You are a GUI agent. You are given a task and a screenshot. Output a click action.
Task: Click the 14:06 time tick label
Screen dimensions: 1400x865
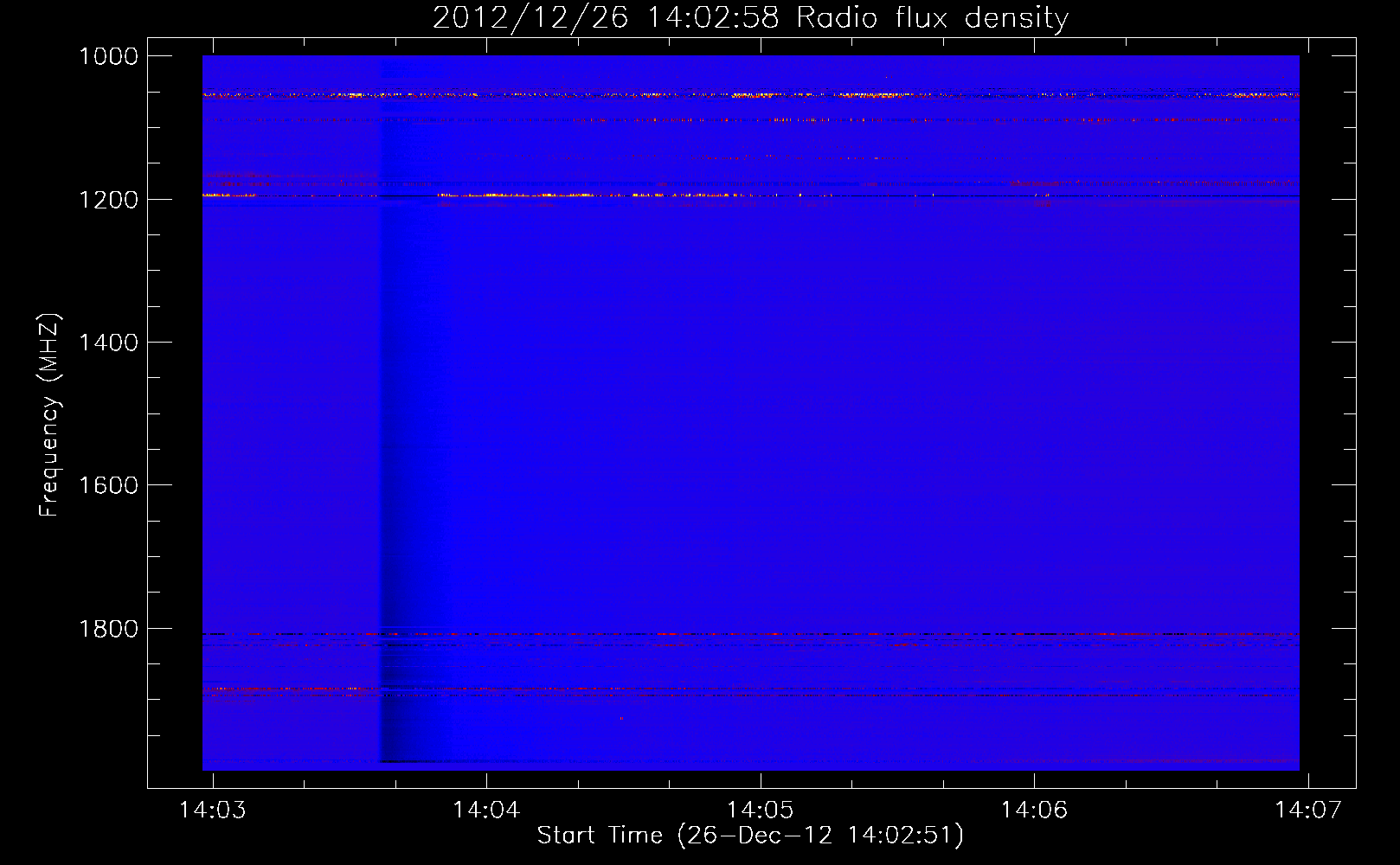[x=1034, y=810]
